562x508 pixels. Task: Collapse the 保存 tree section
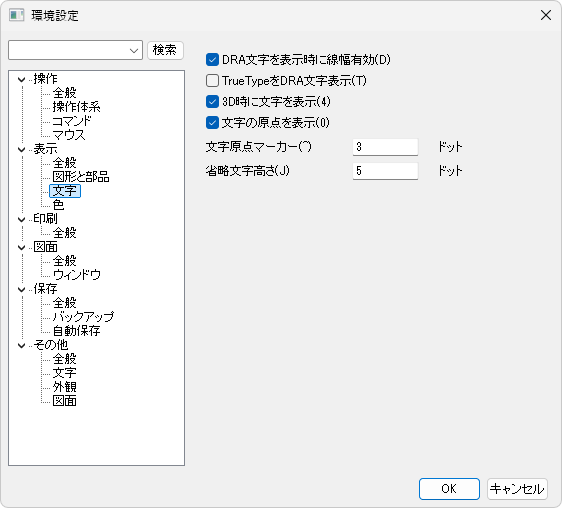(x=22, y=289)
